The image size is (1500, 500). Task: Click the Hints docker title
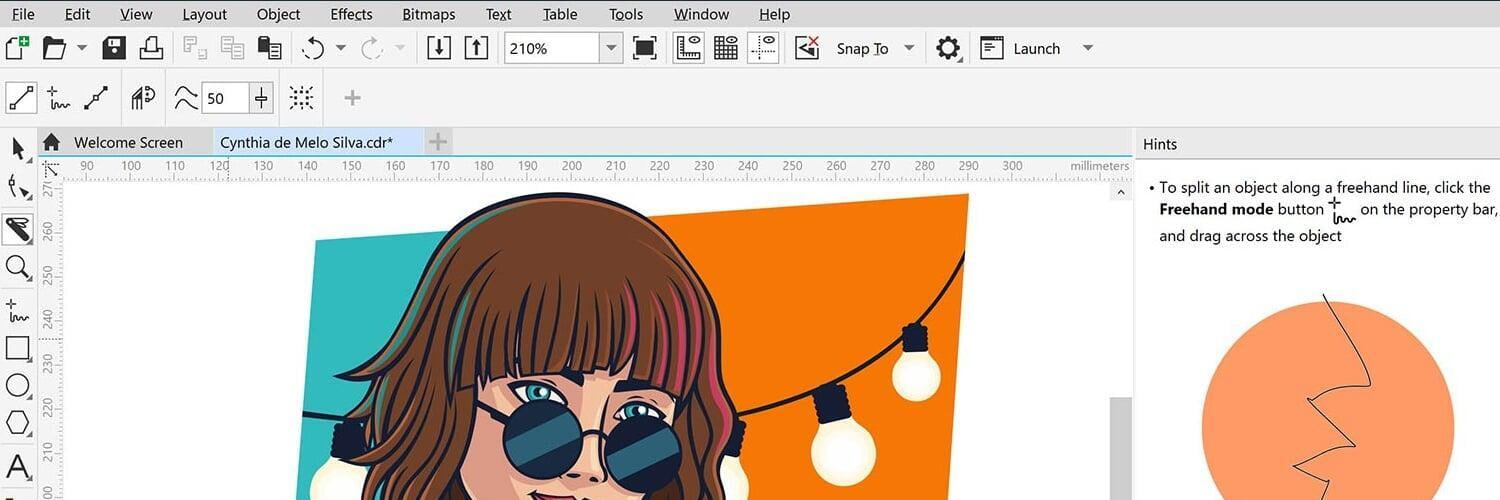coord(1160,144)
